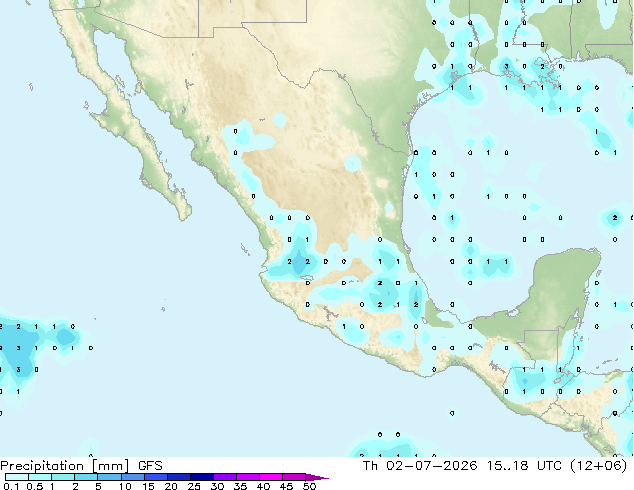Click the date '02-07-2026' text
This screenshot has width=634, height=490.
tap(431, 465)
